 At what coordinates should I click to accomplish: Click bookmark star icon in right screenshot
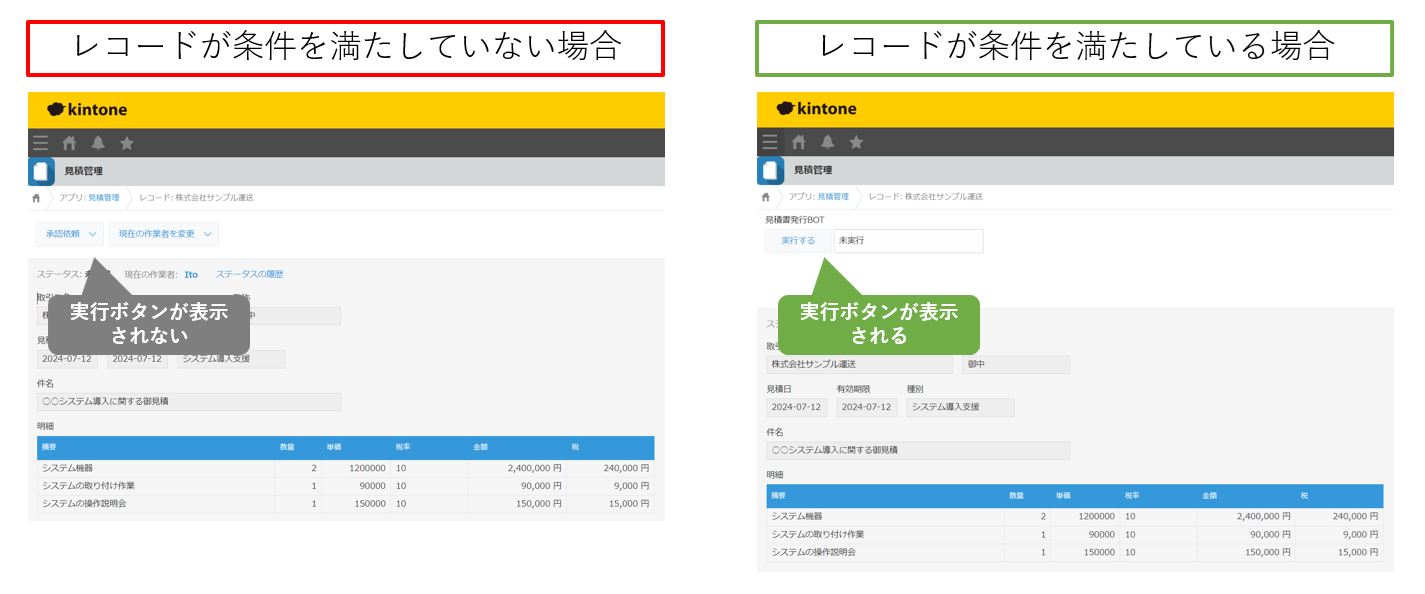(856, 142)
